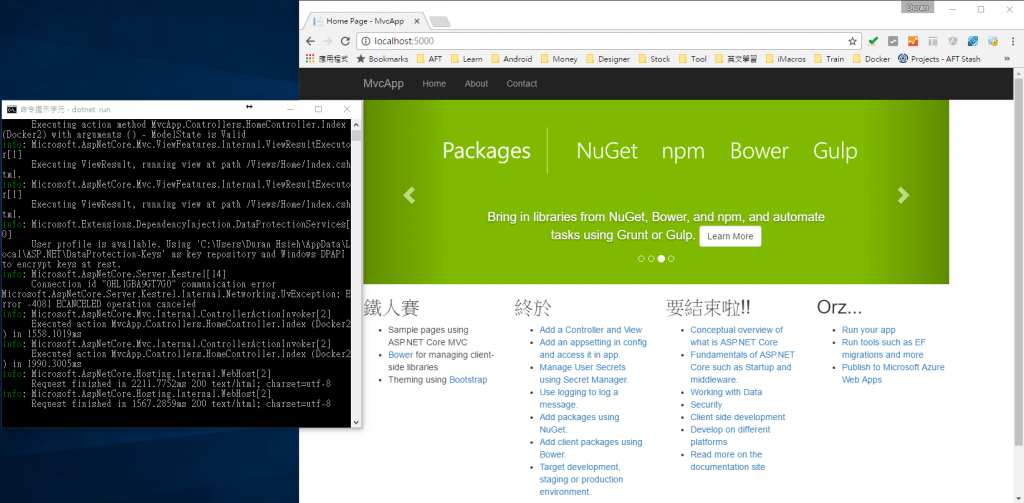The width and height of the screenshot is (1024, 503).
Task: Go back in the Chrome browser
Action: [312, 41]
